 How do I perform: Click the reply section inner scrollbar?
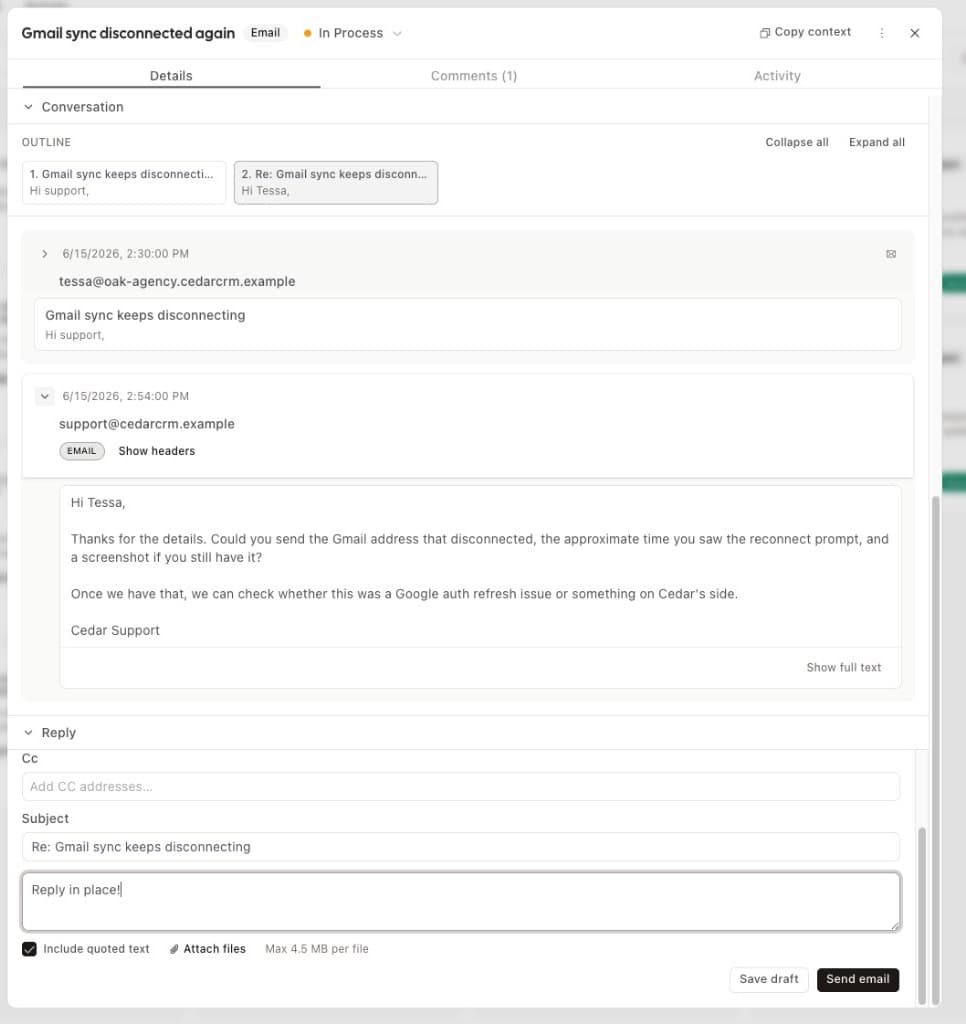coord(922,914)
